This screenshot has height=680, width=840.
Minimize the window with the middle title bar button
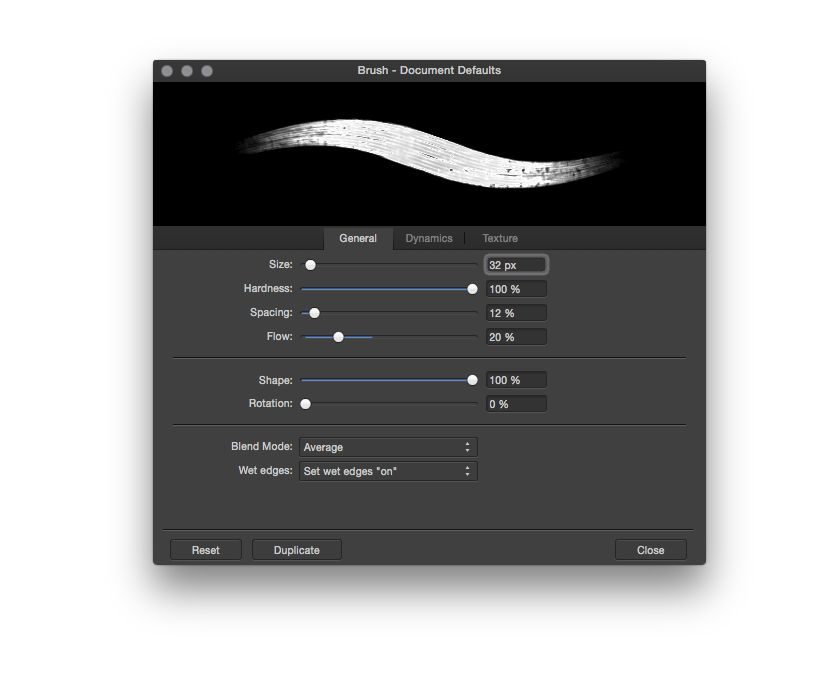point(187,71)
